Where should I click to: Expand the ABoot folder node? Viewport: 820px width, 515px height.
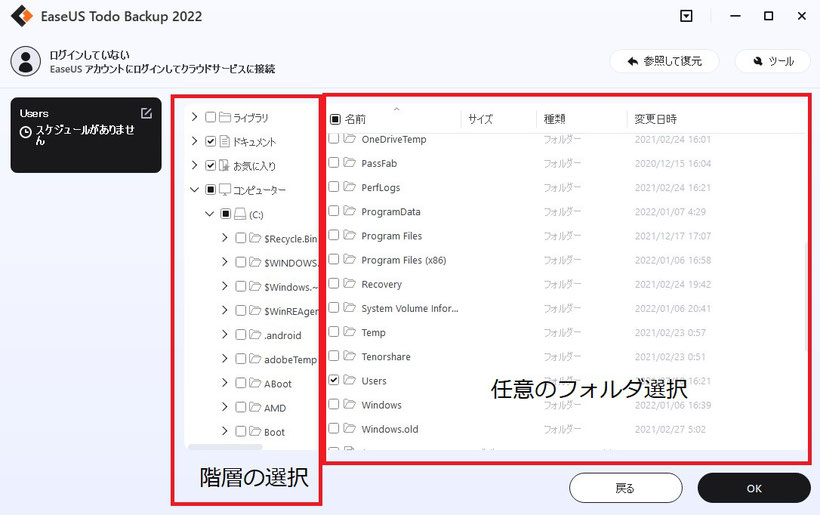point(225,383)
